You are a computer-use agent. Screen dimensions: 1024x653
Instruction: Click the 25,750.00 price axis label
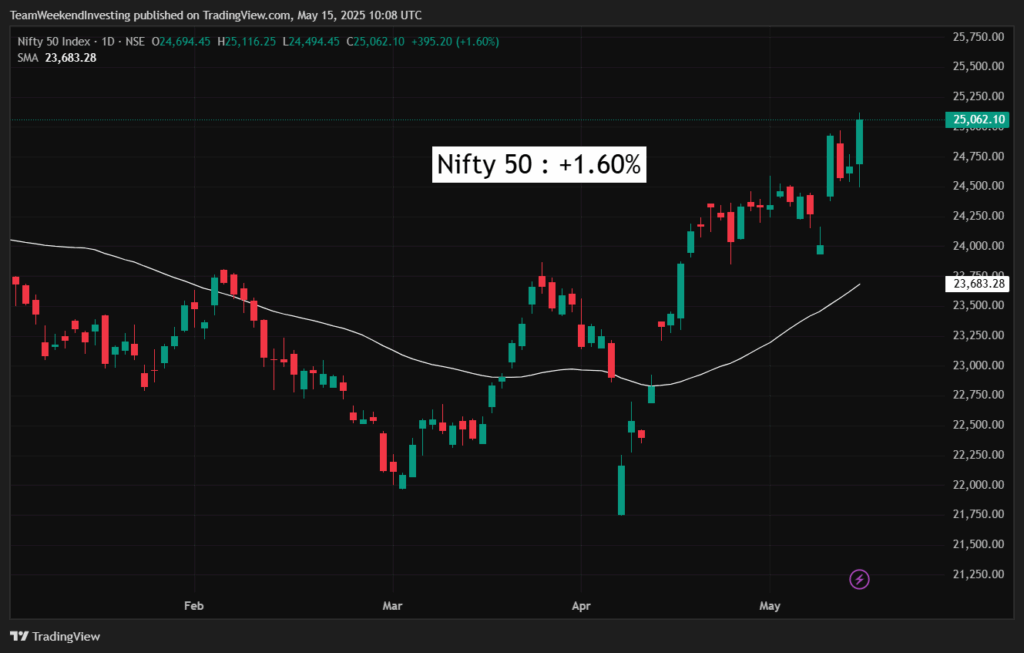978,37
